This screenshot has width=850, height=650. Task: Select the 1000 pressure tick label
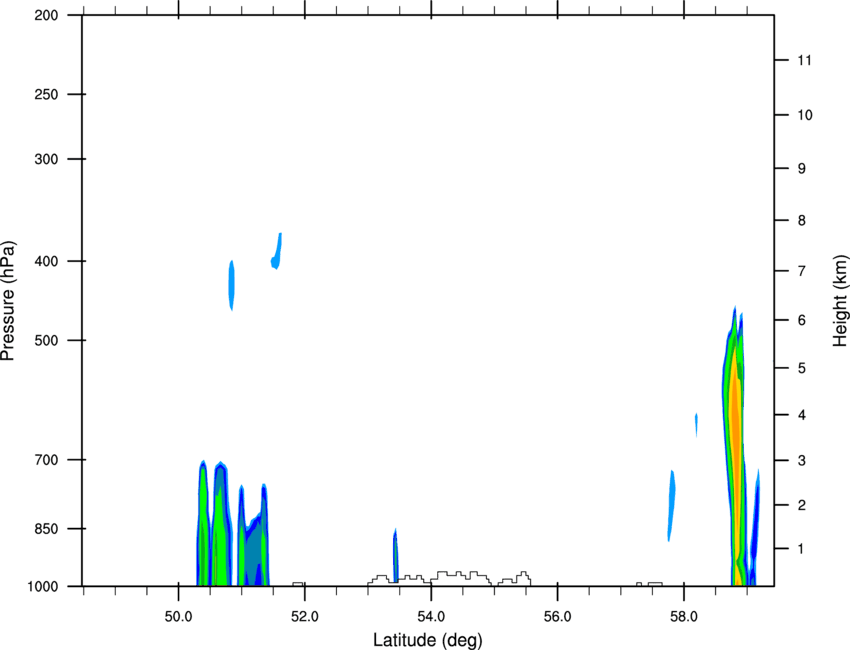43,586
